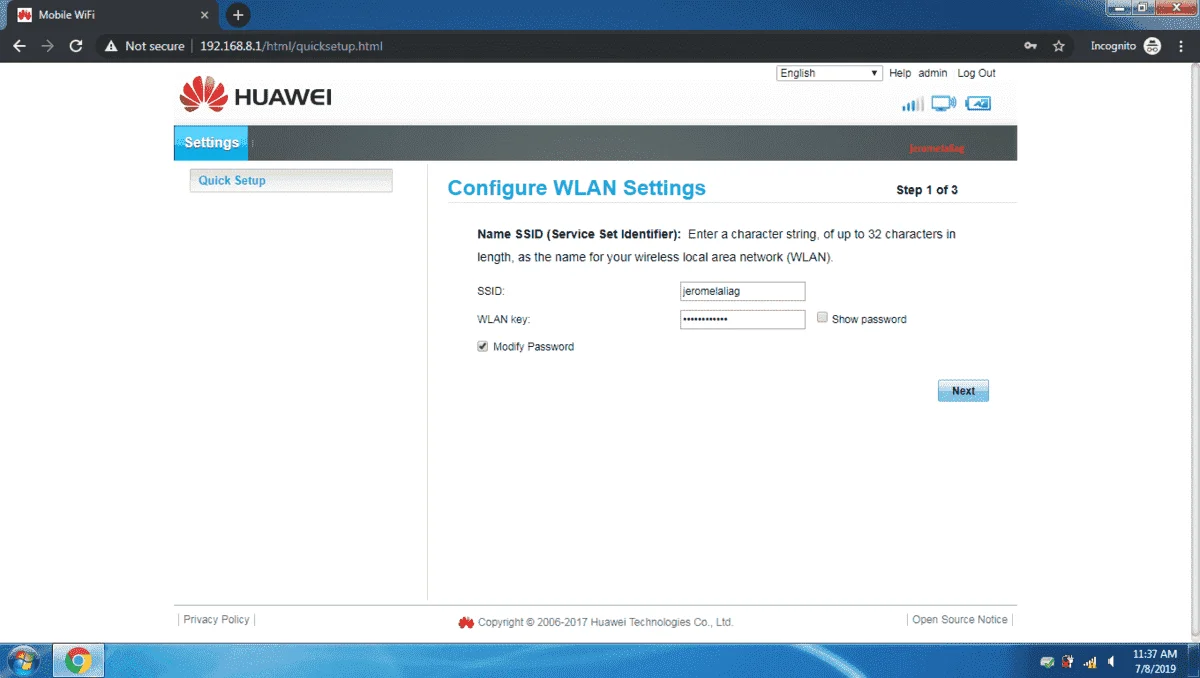
Task: Open the Open Source Notice link
Action: (960, 620)
